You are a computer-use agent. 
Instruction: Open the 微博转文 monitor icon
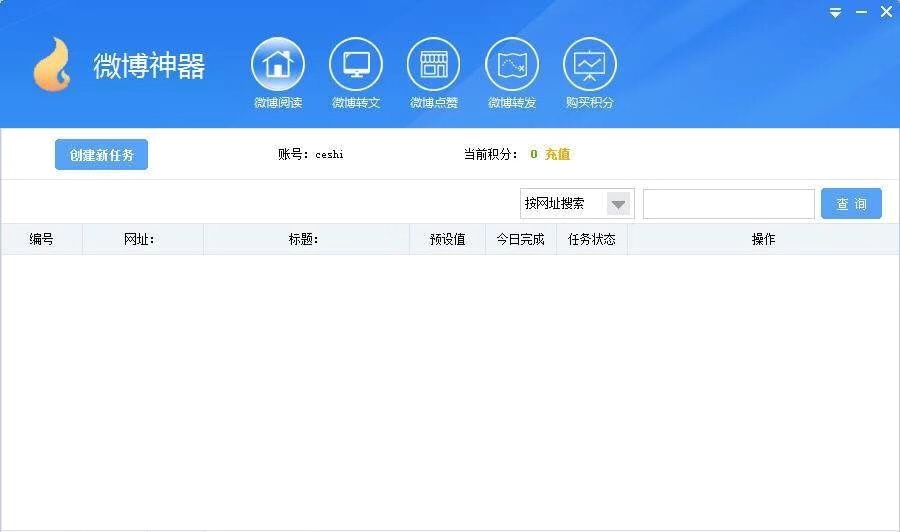tap(356, 64)
